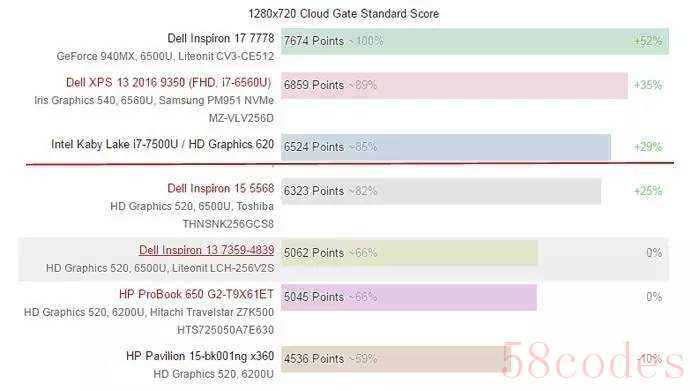The height and width of the screenshot is (391, 700).
Task: Select the Intel Kaby Lake i7-7500U label
Action: point(162,144)
